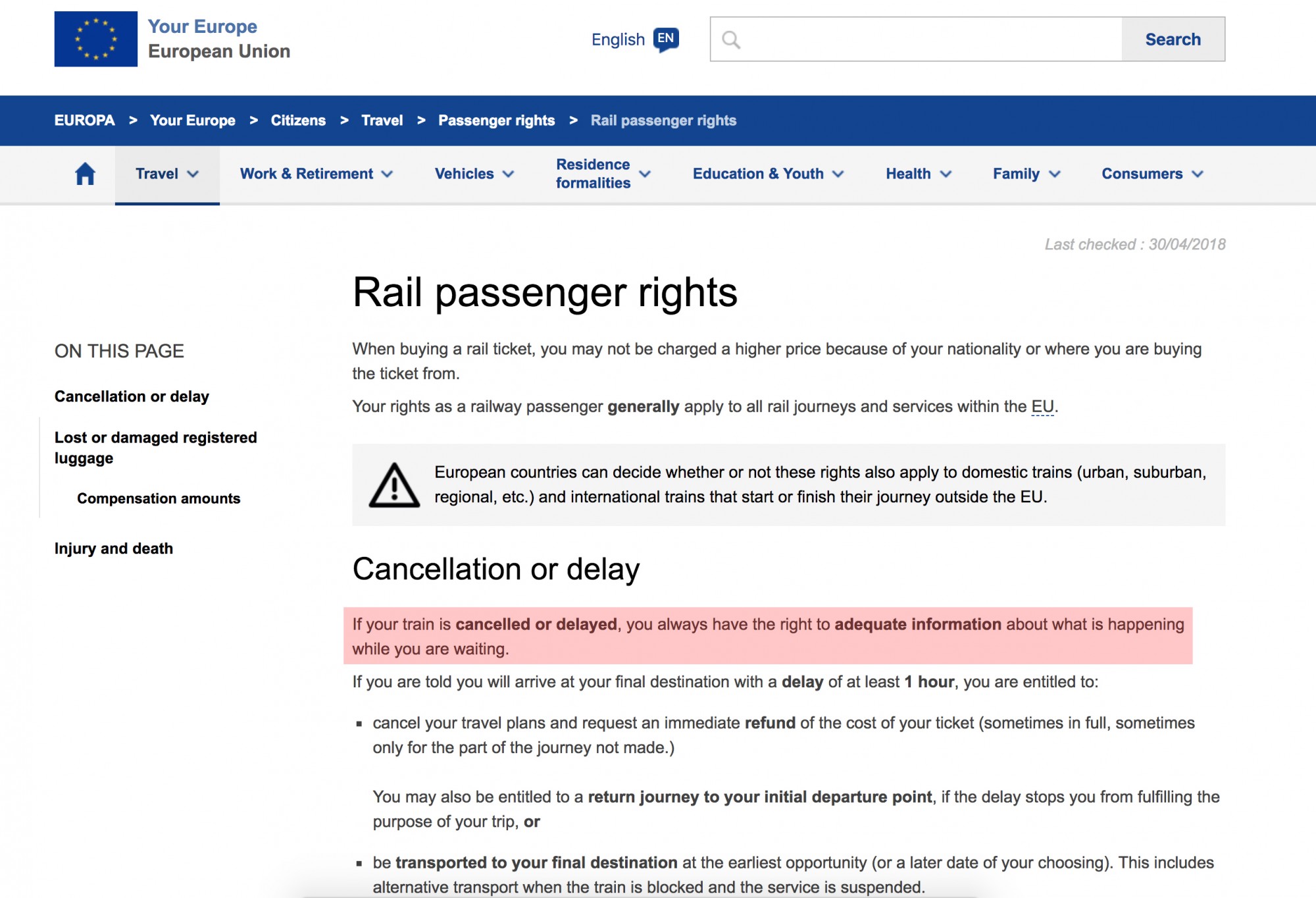This screenshot has height=898, width=1316.
Task: Click the magnifying glass search icon
Action: [730, 40]
